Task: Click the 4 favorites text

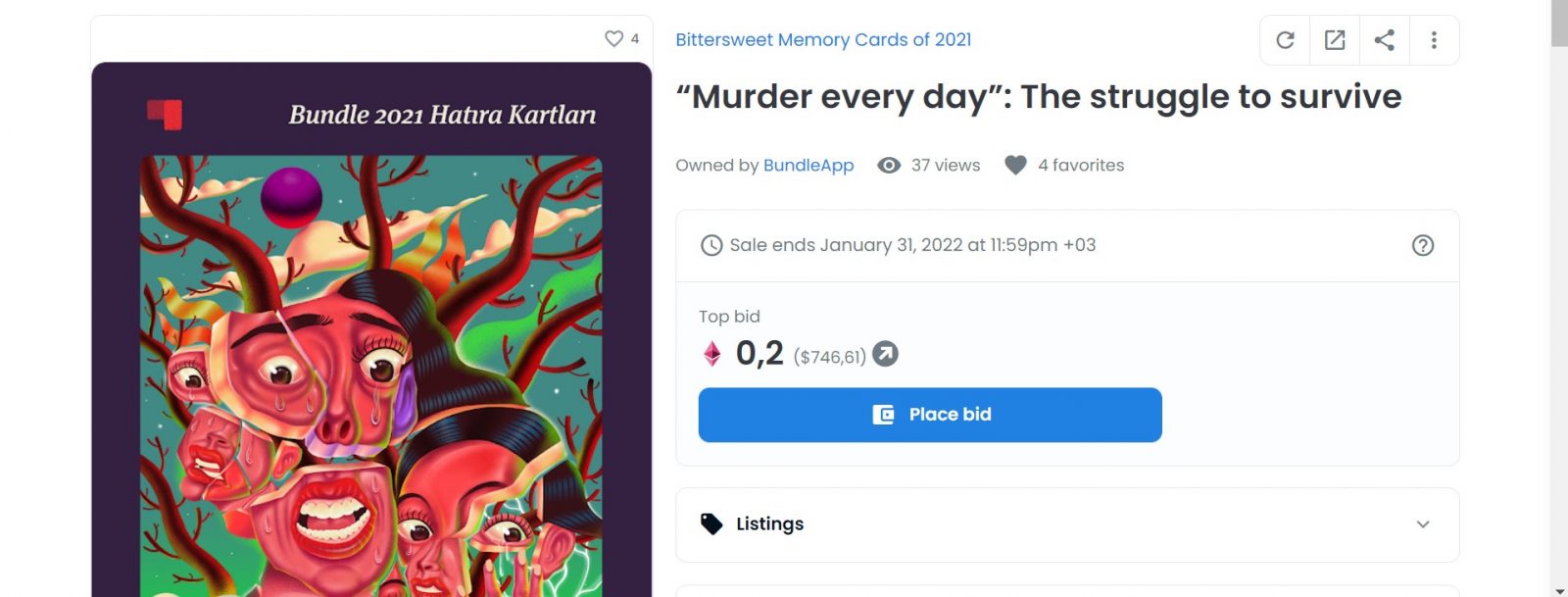Action: pos(1081,166)
